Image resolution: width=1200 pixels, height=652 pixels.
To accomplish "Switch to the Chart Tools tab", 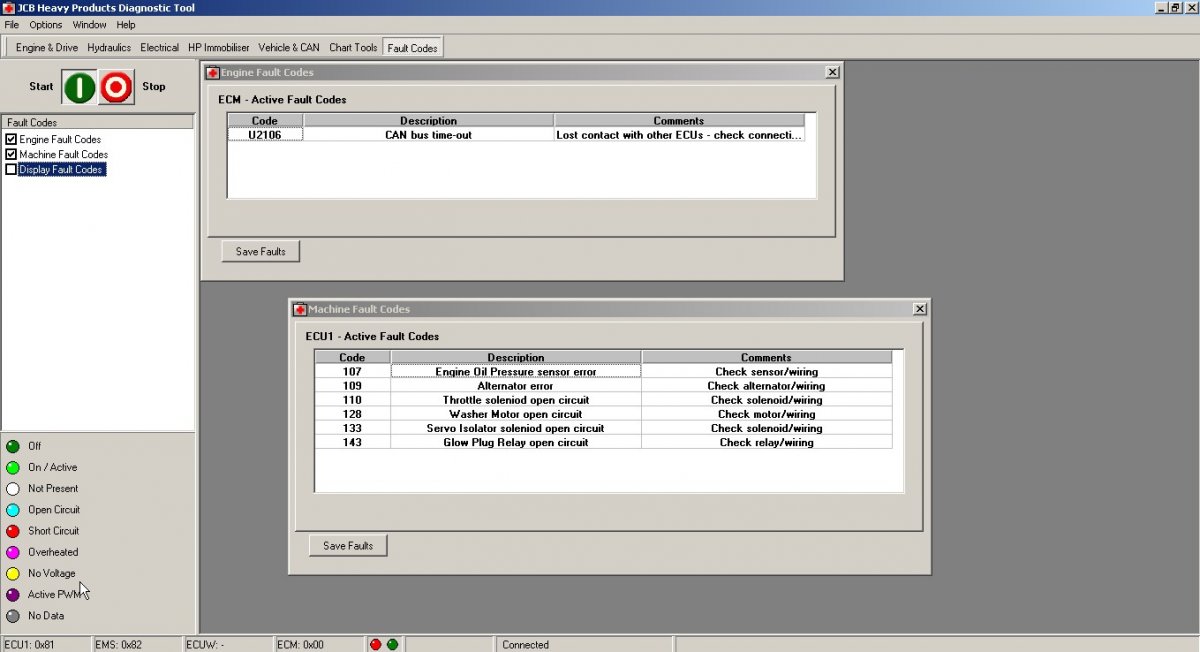I will 353,47.
